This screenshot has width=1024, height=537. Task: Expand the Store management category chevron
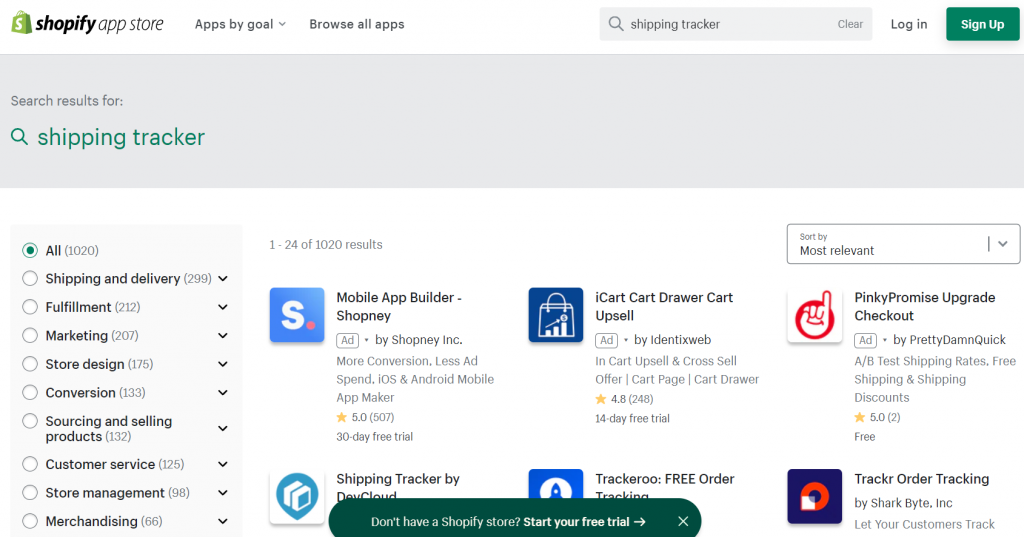click(x=223, y=493)
